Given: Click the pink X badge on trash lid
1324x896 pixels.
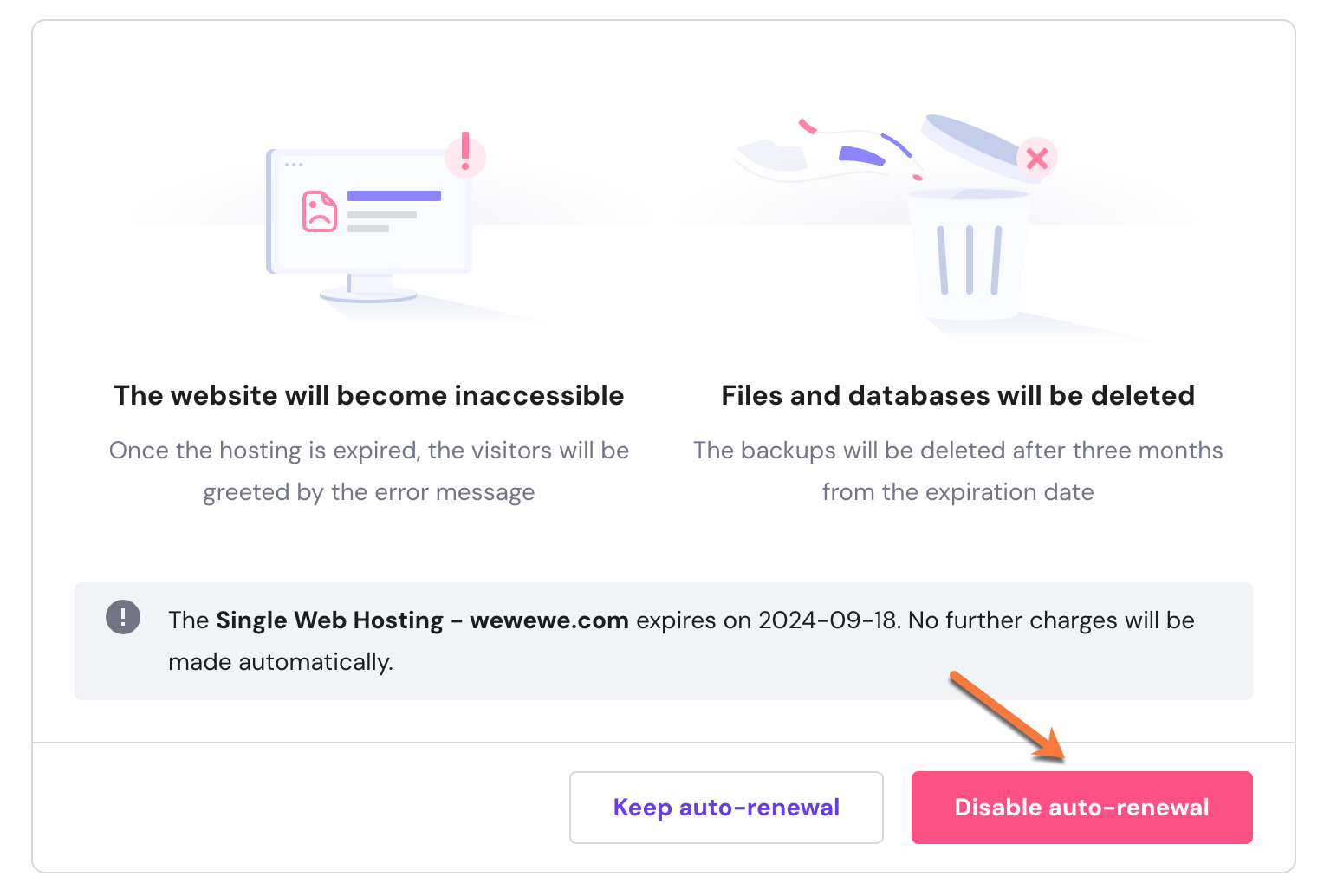Looking at the screenshot, I should [x=1037, y=159].
